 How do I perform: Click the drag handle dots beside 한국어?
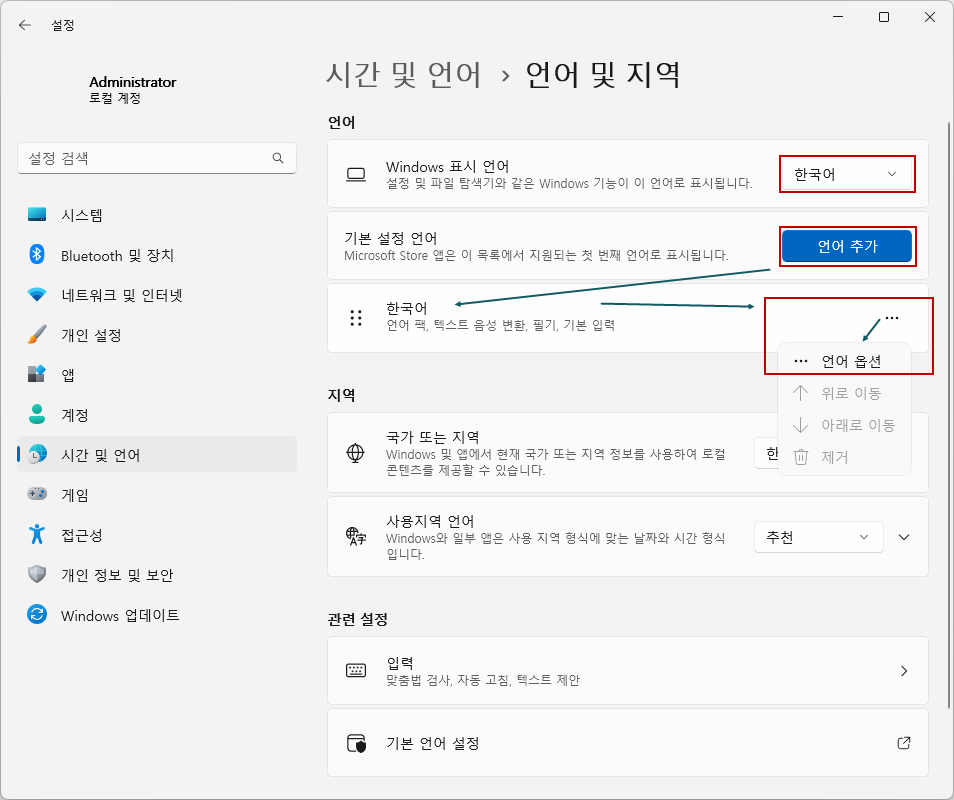(356, 318)
